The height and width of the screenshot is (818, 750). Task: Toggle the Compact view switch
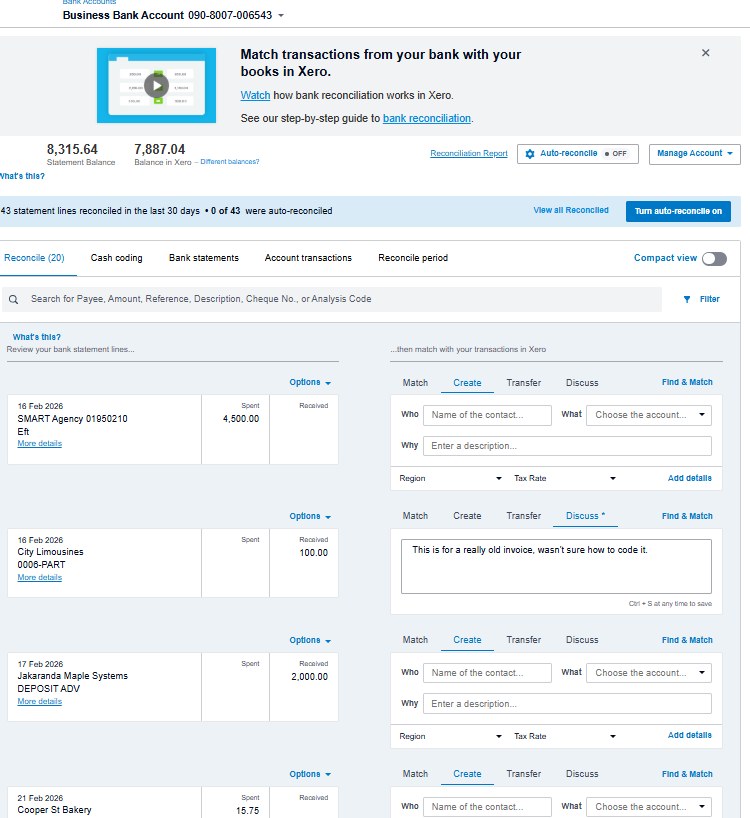coord(714,258)
